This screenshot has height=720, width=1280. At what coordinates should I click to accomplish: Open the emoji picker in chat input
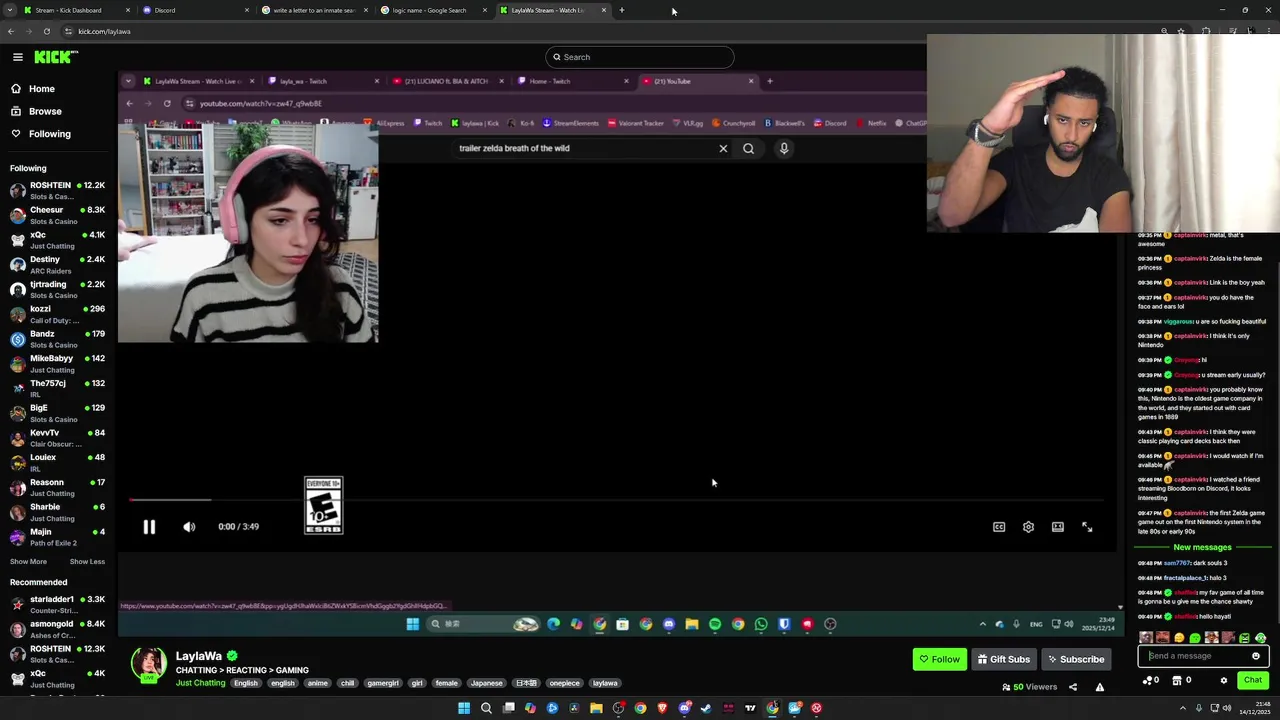coord(1256,656)
